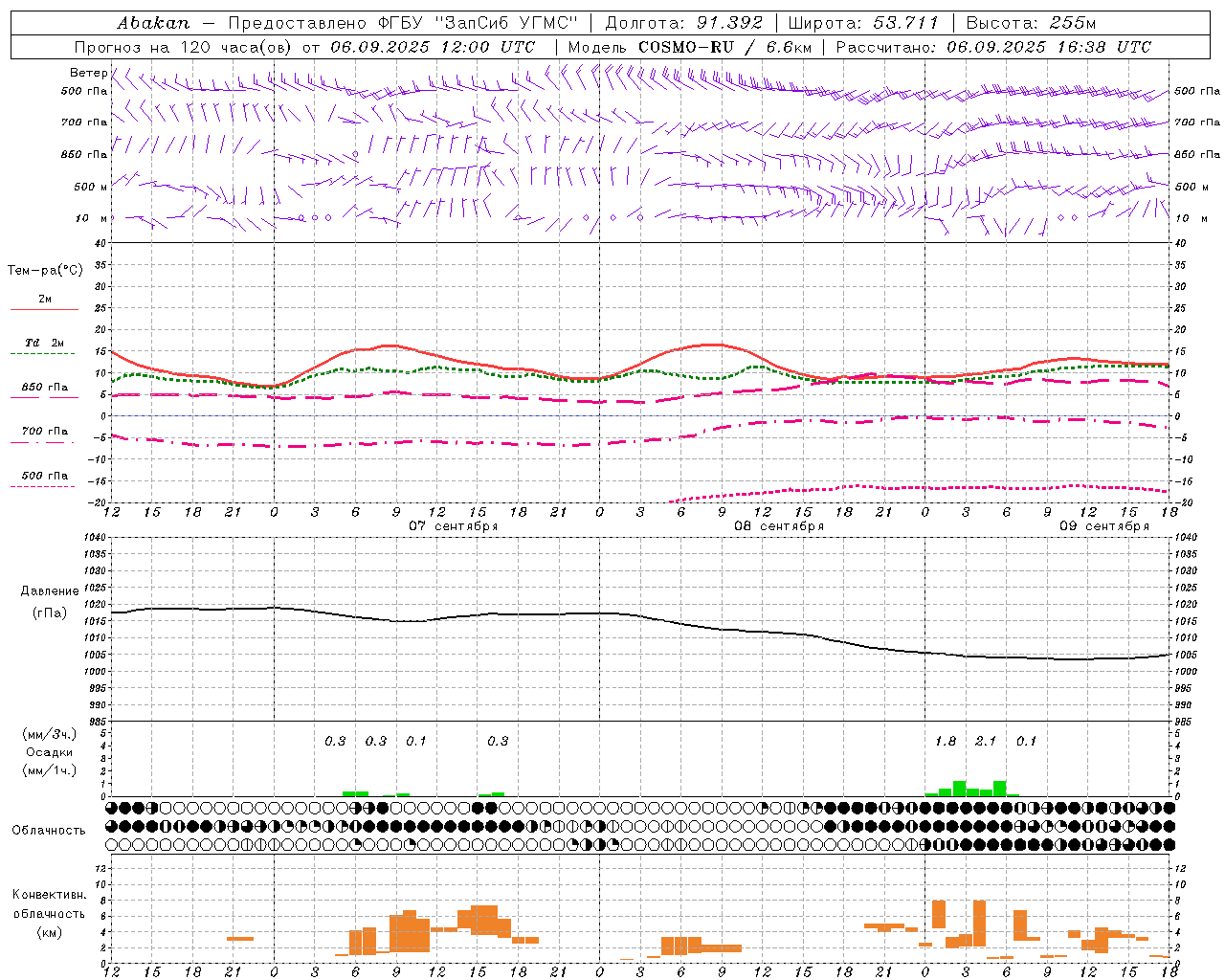Image resolution: width=1225 pixels, height=980 pixels.
Task: Select the 'Высота: 255м' value
Action: click(1031, 23)
